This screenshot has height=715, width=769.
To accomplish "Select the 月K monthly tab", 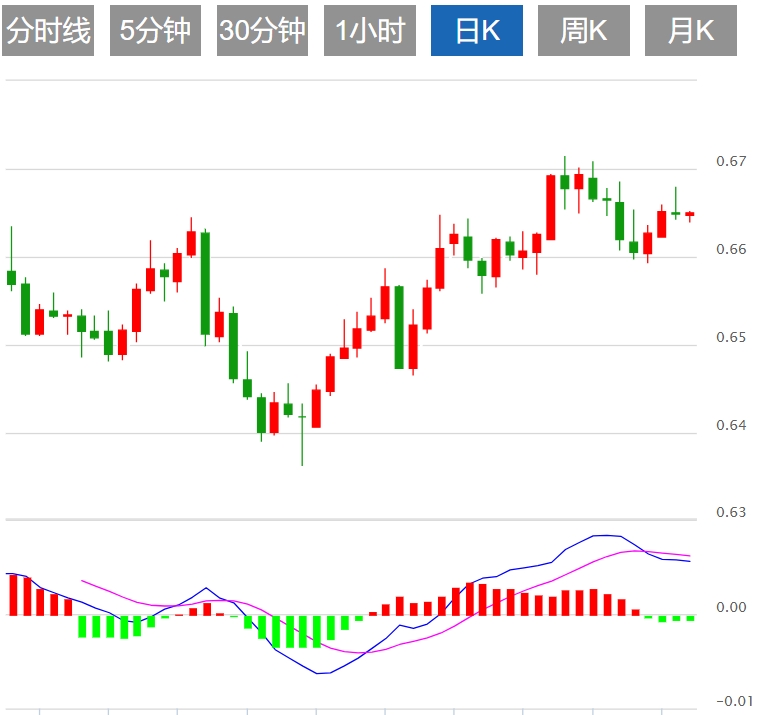I will (691, 31).
